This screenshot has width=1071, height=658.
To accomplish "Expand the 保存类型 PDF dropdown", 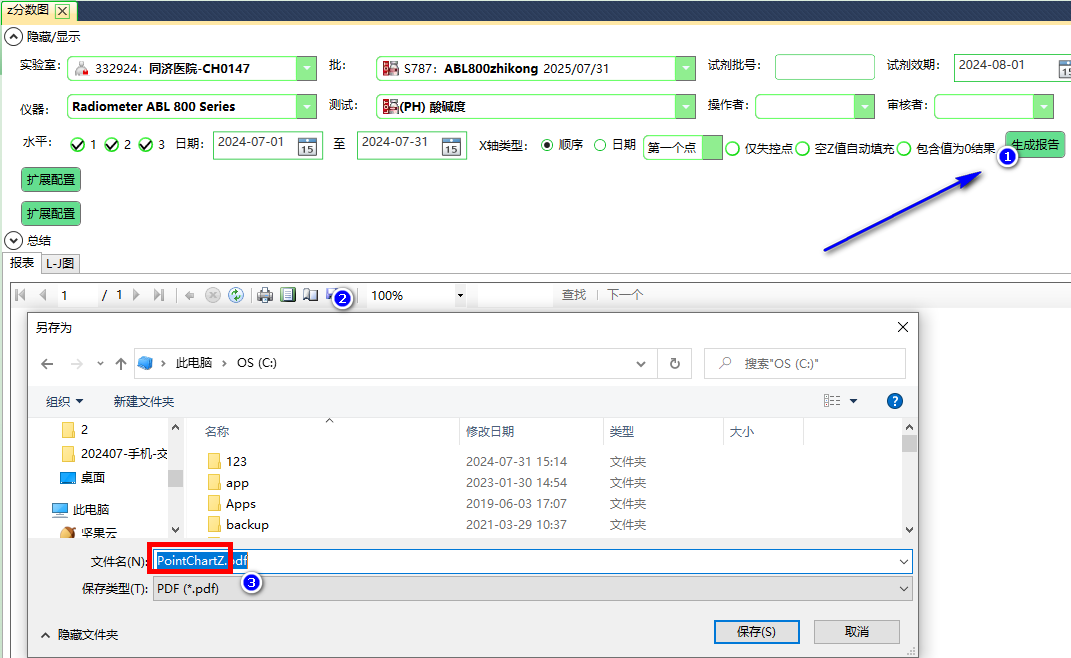I will [x=904, y=589].
